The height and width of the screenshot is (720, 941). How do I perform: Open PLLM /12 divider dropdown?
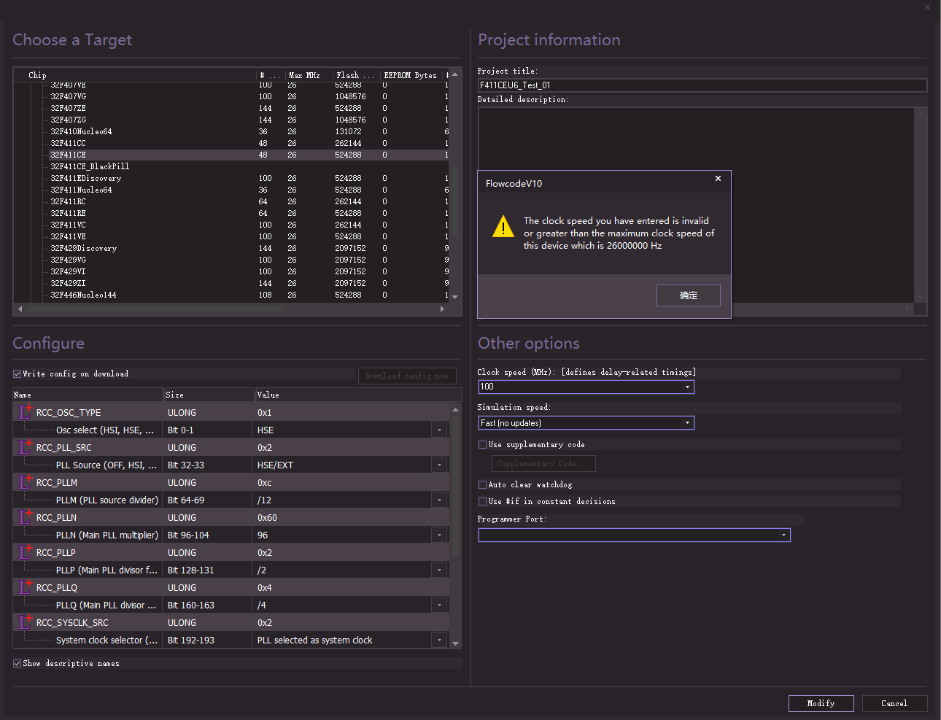(x=439, y=500)
